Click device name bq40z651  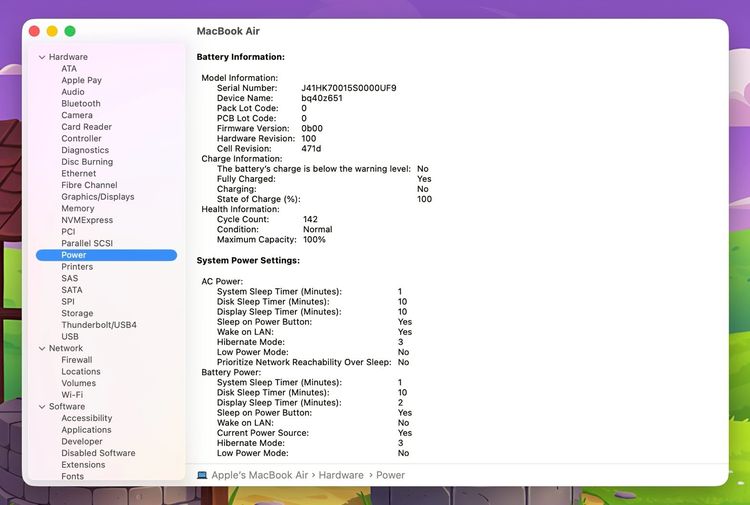click(x=321, y=98)
